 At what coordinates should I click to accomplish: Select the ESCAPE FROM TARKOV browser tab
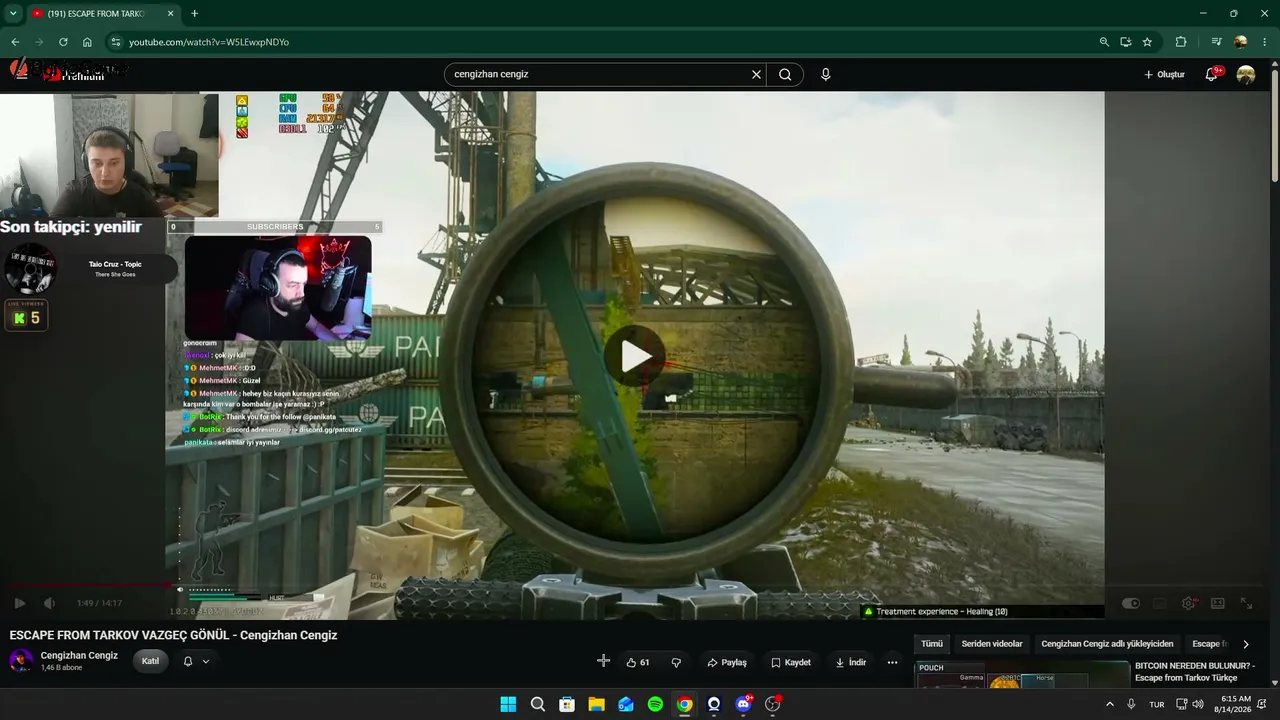[102, 14]
